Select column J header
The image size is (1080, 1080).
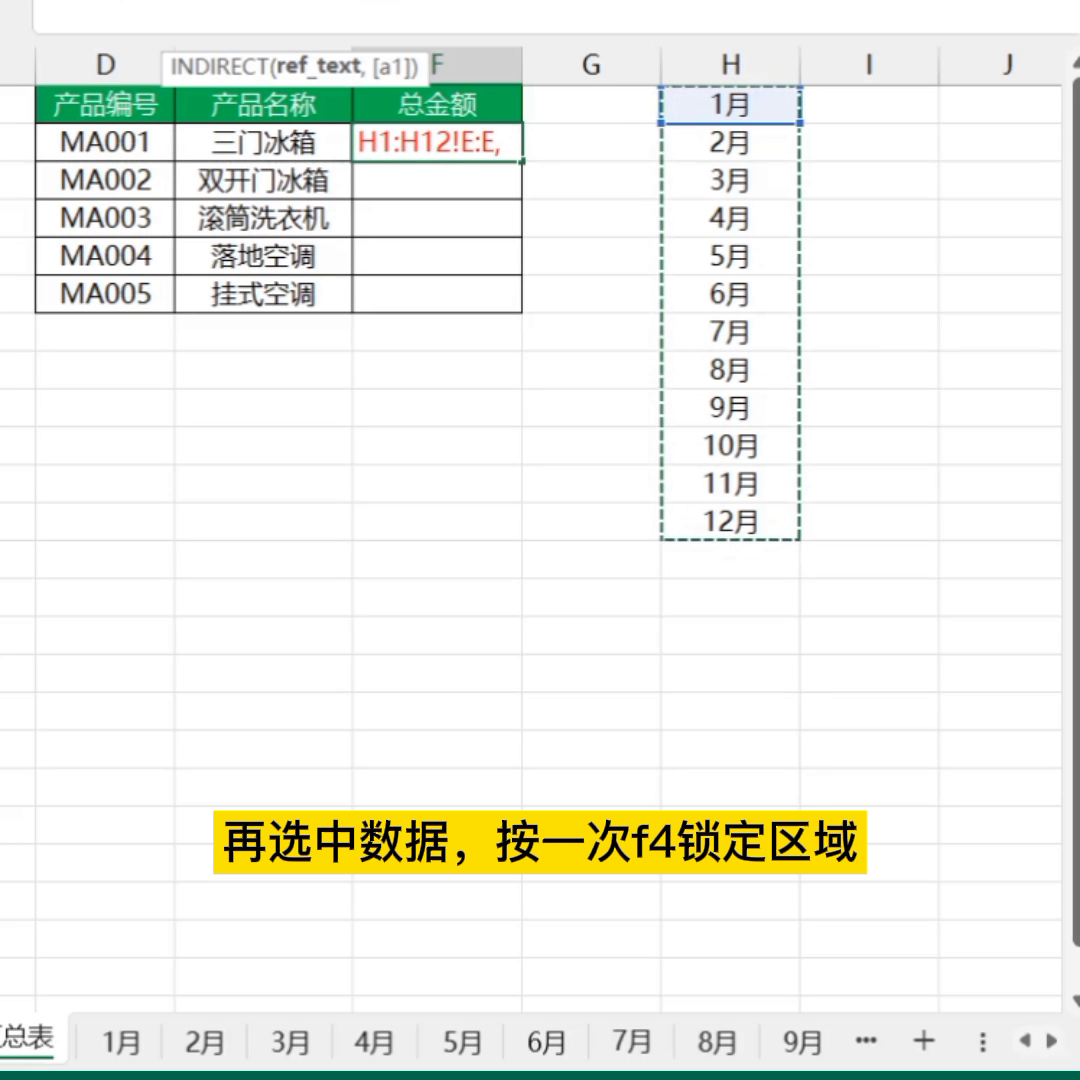pyautogui.click(x=1007, y=65)
